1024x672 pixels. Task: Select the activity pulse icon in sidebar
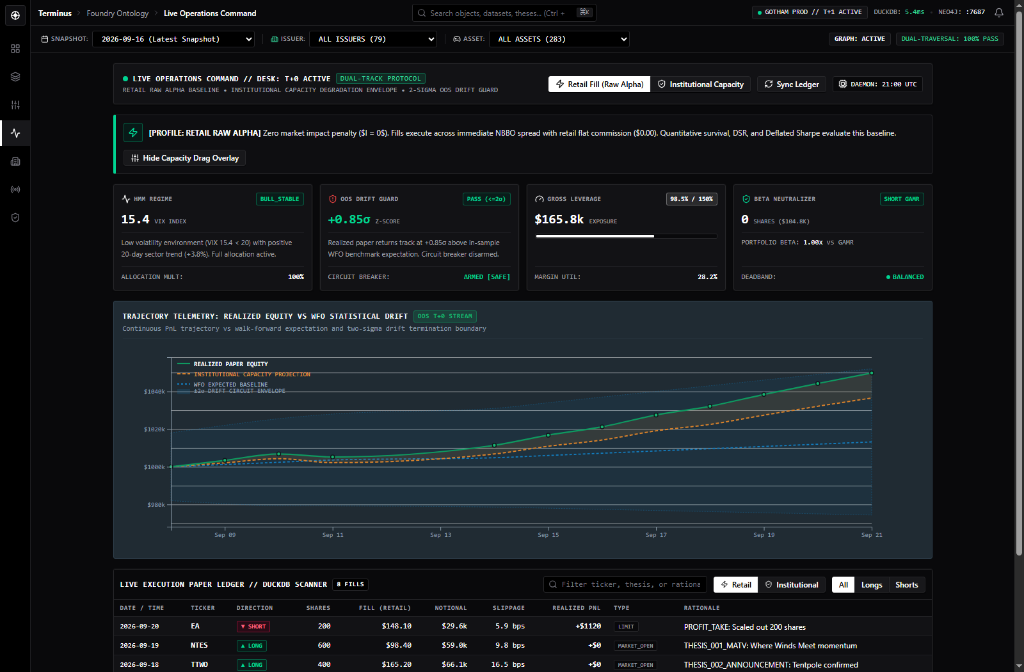(15, 133)
